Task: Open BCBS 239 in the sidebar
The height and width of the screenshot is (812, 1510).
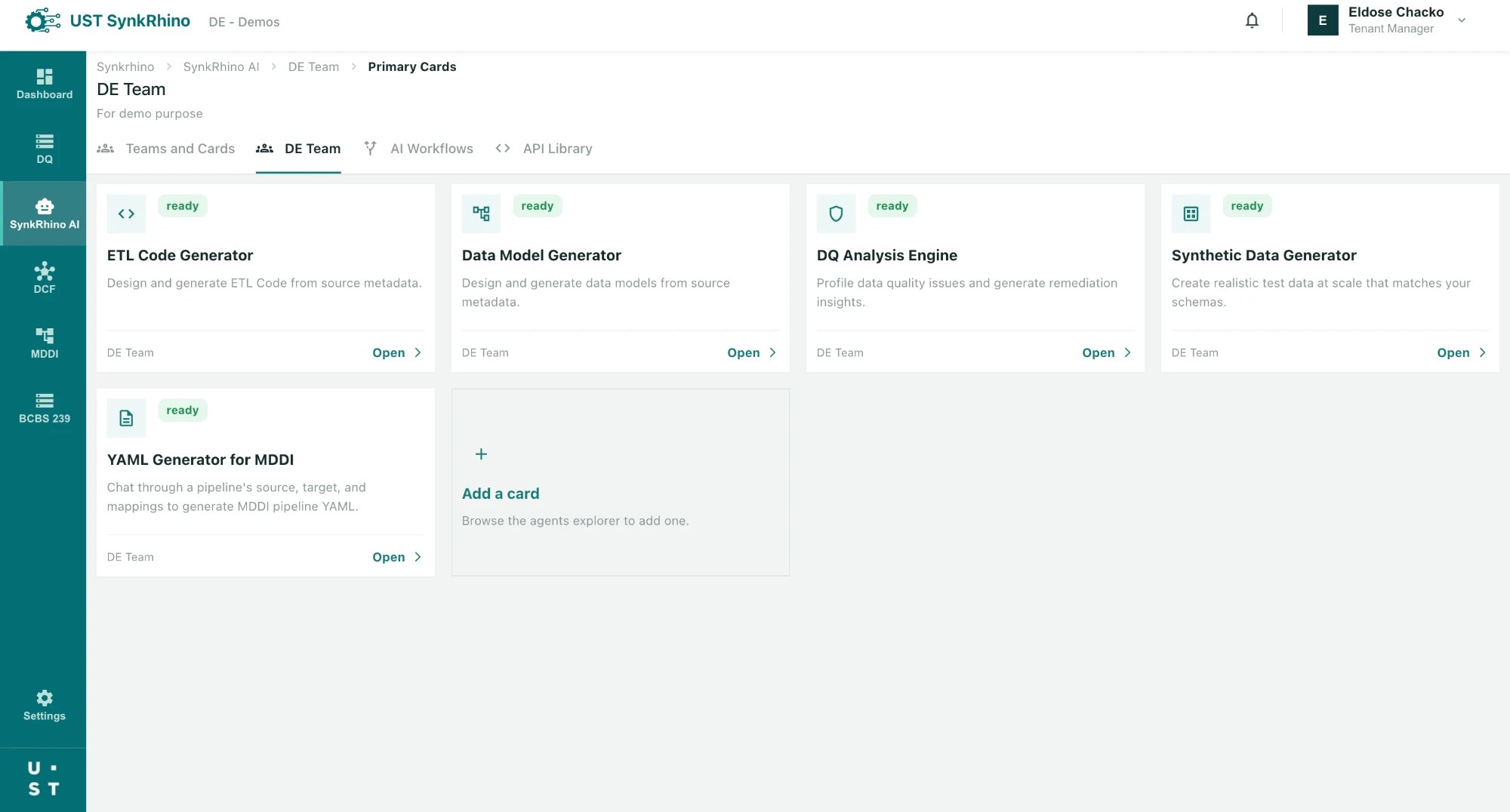Action: [45, 408]
